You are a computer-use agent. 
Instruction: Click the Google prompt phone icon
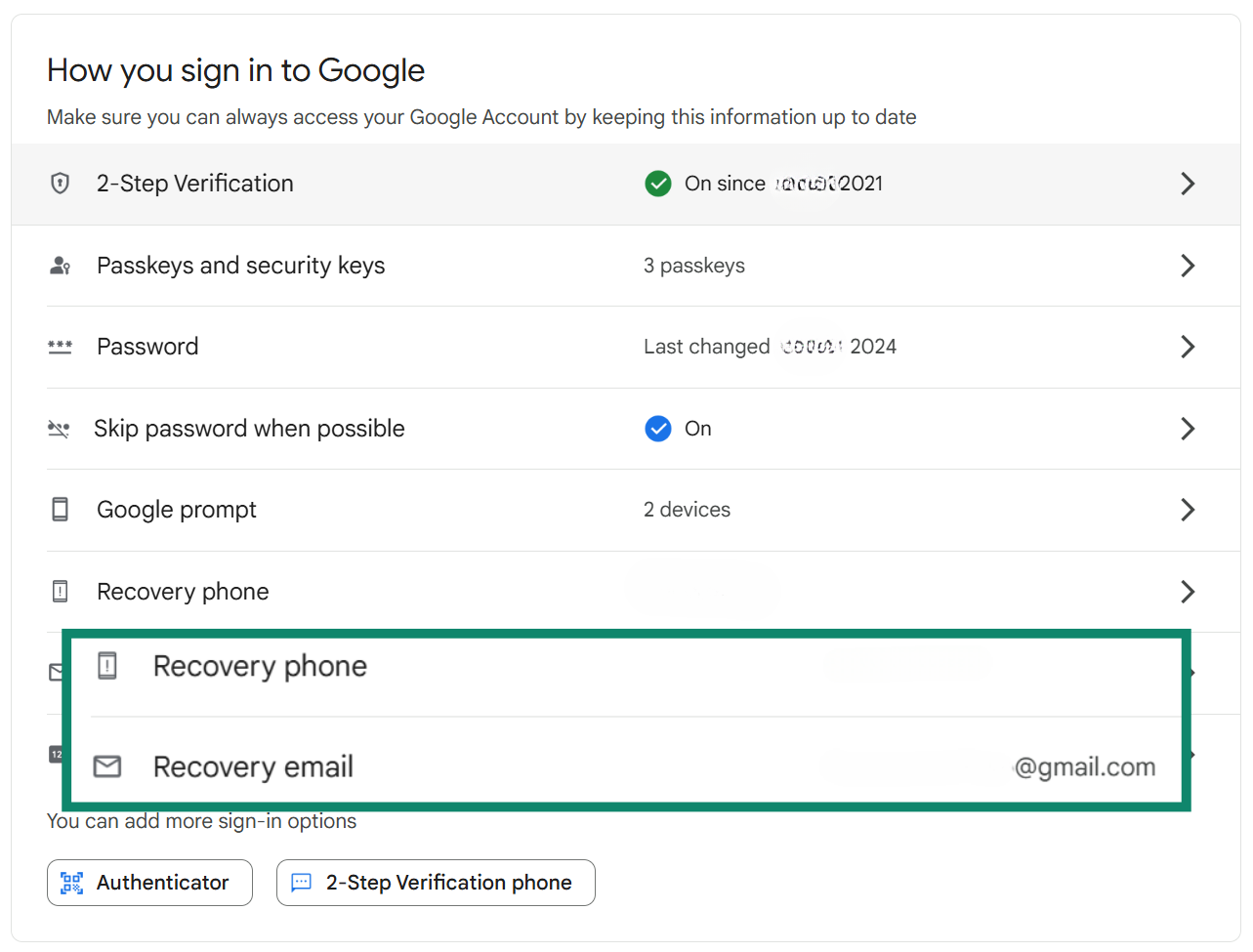tap(60, 510)
